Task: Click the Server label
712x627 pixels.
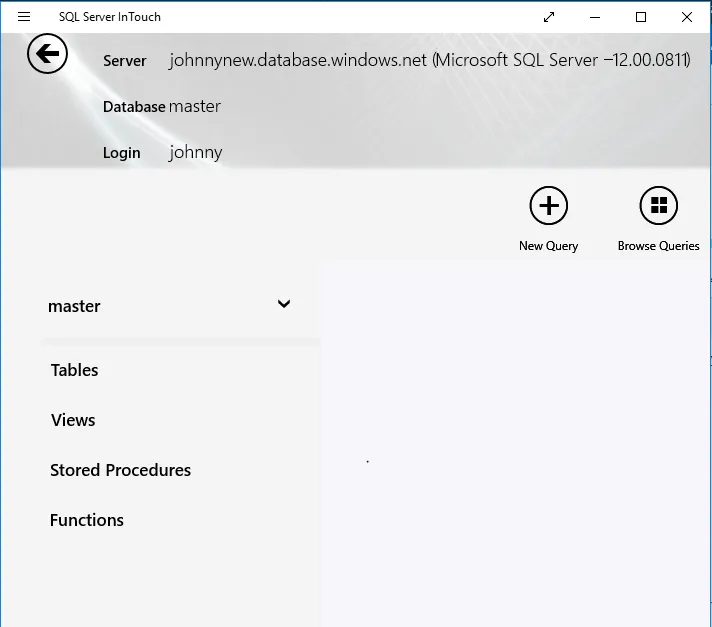Action: click(x=125, y=61)
